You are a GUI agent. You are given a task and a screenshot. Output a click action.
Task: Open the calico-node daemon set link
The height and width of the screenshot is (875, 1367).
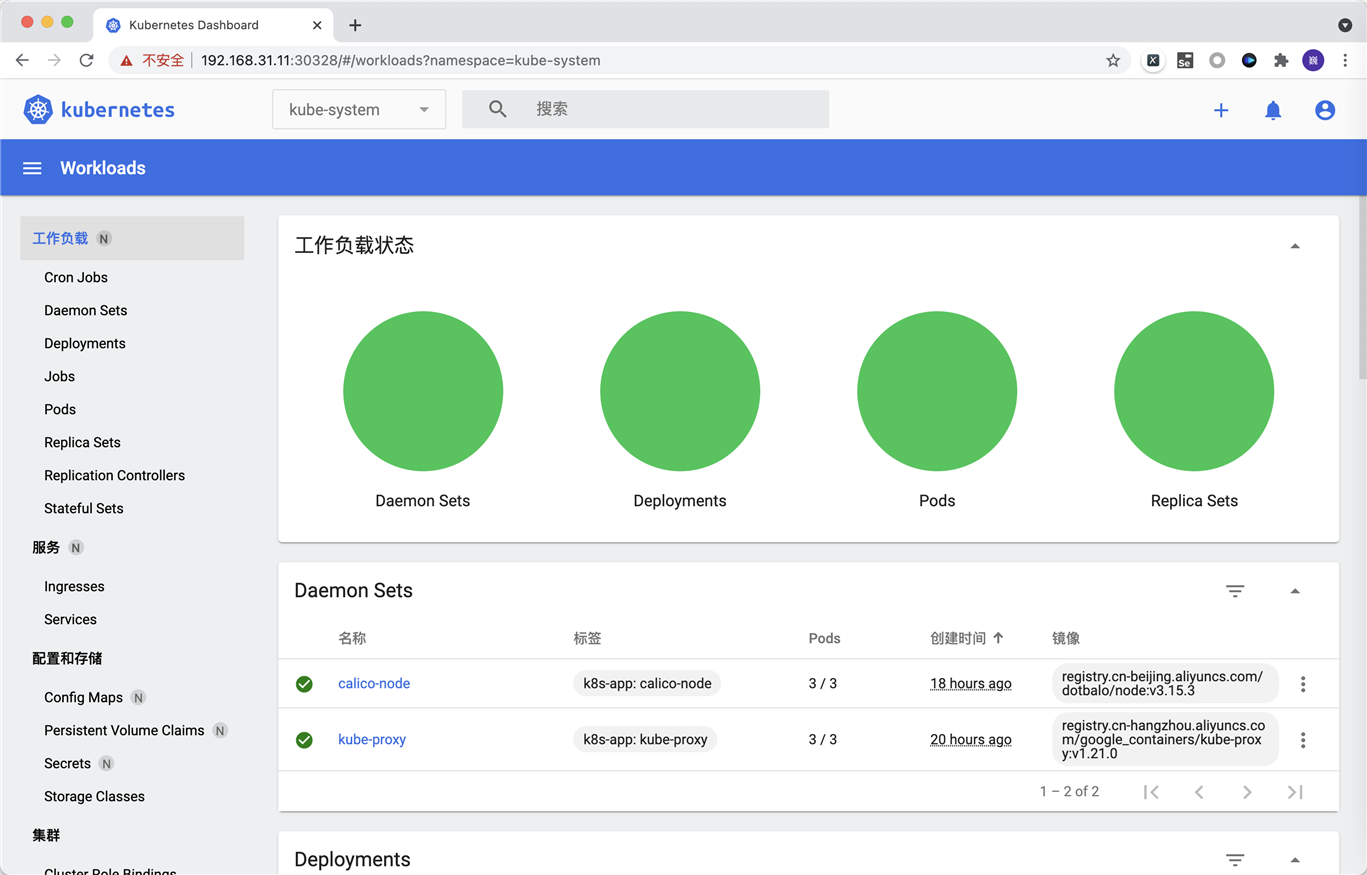pos(374,684)
